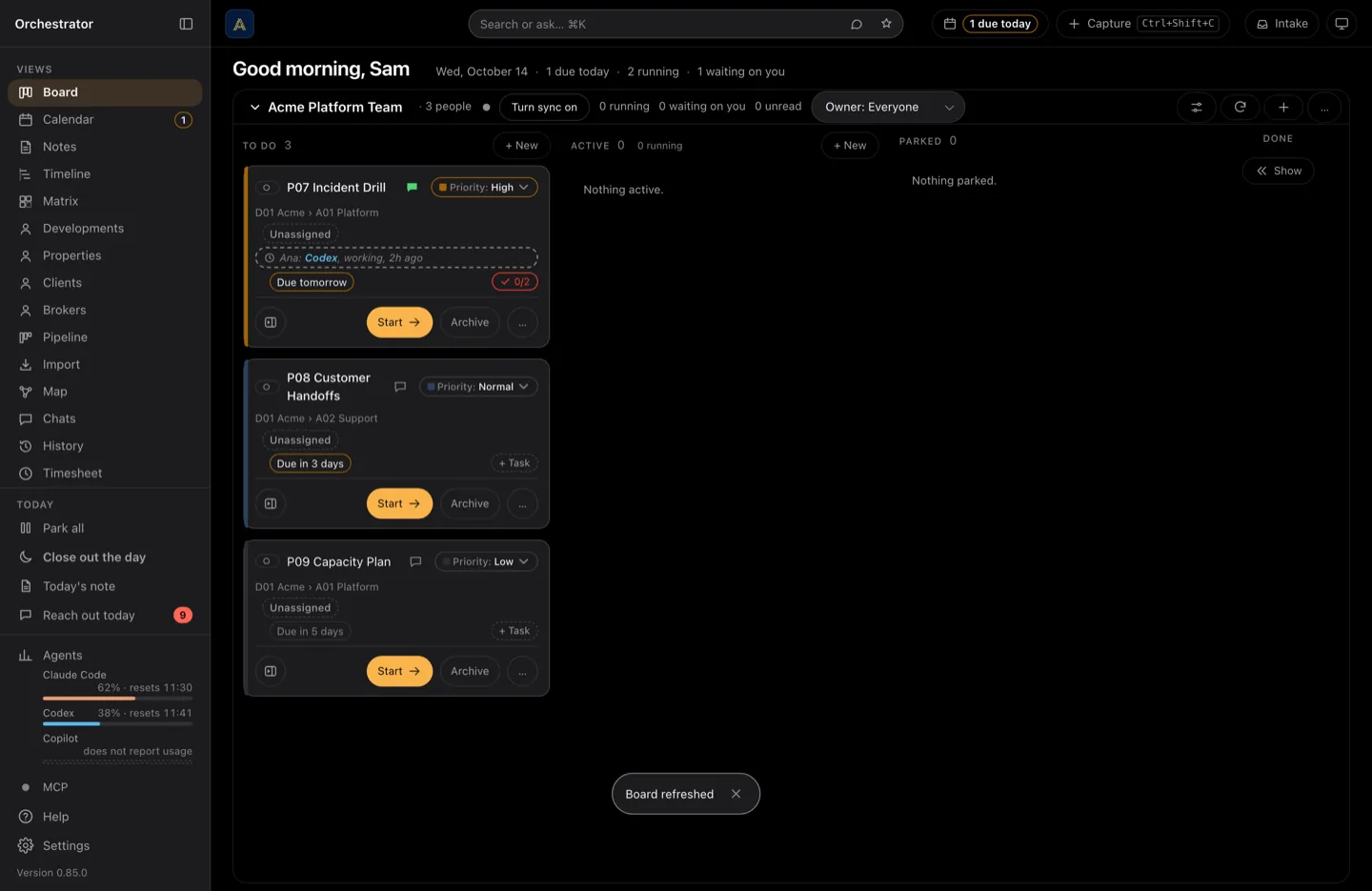Screen dimensions: 1372x891
Task: Click the green flag on P07 Incident Drill
Action: [x=412, y=187]
